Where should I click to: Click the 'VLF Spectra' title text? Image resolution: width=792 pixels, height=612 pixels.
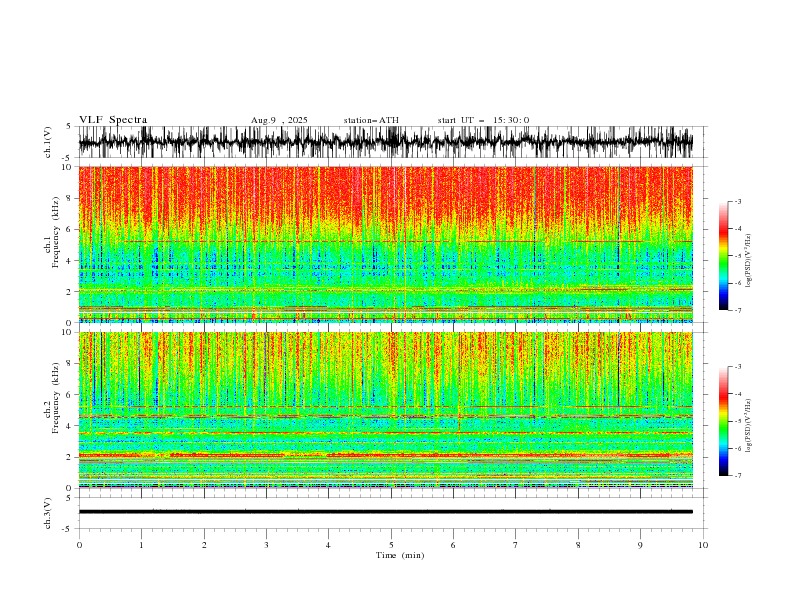pos(113,120)
